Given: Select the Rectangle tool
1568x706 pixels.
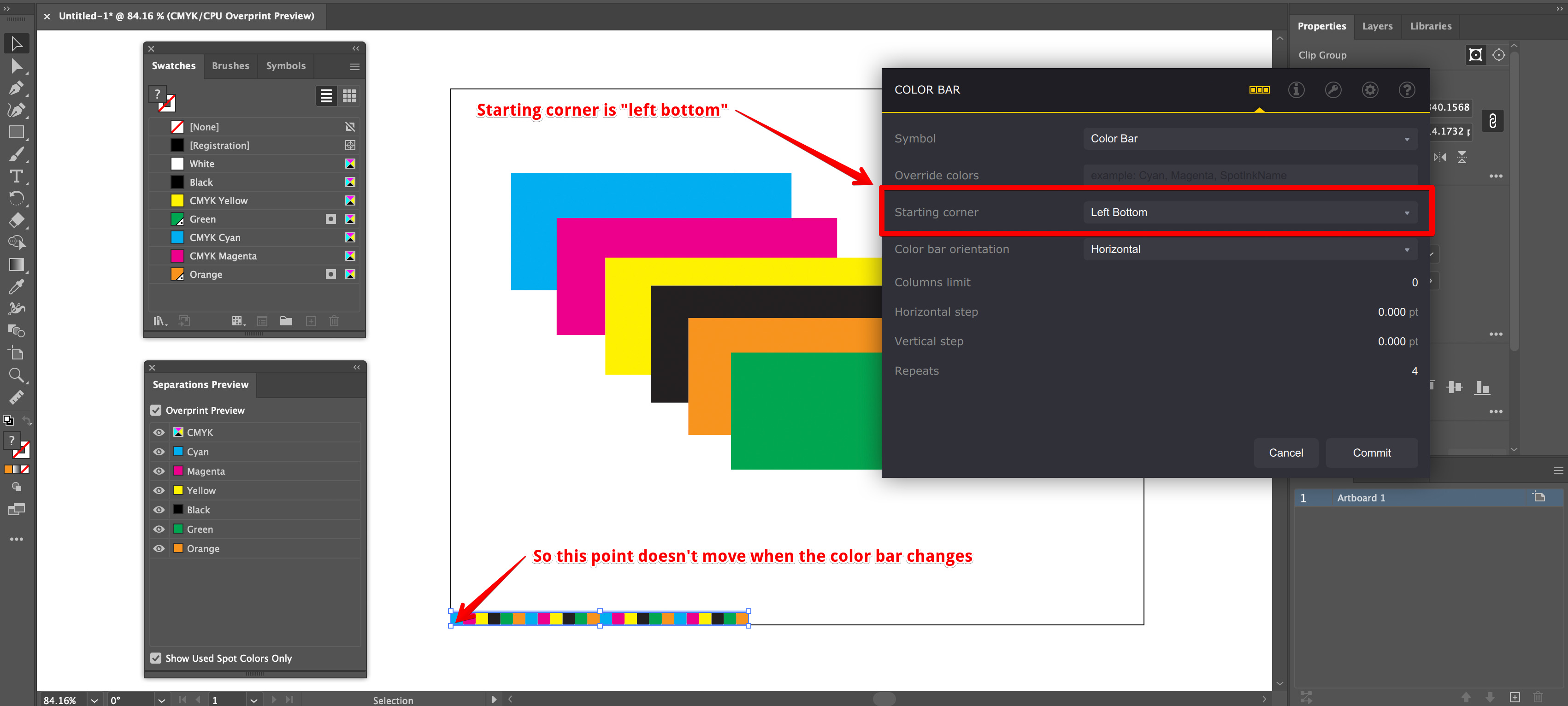Looking at the screenshot, I should click(x=17, y=132).
